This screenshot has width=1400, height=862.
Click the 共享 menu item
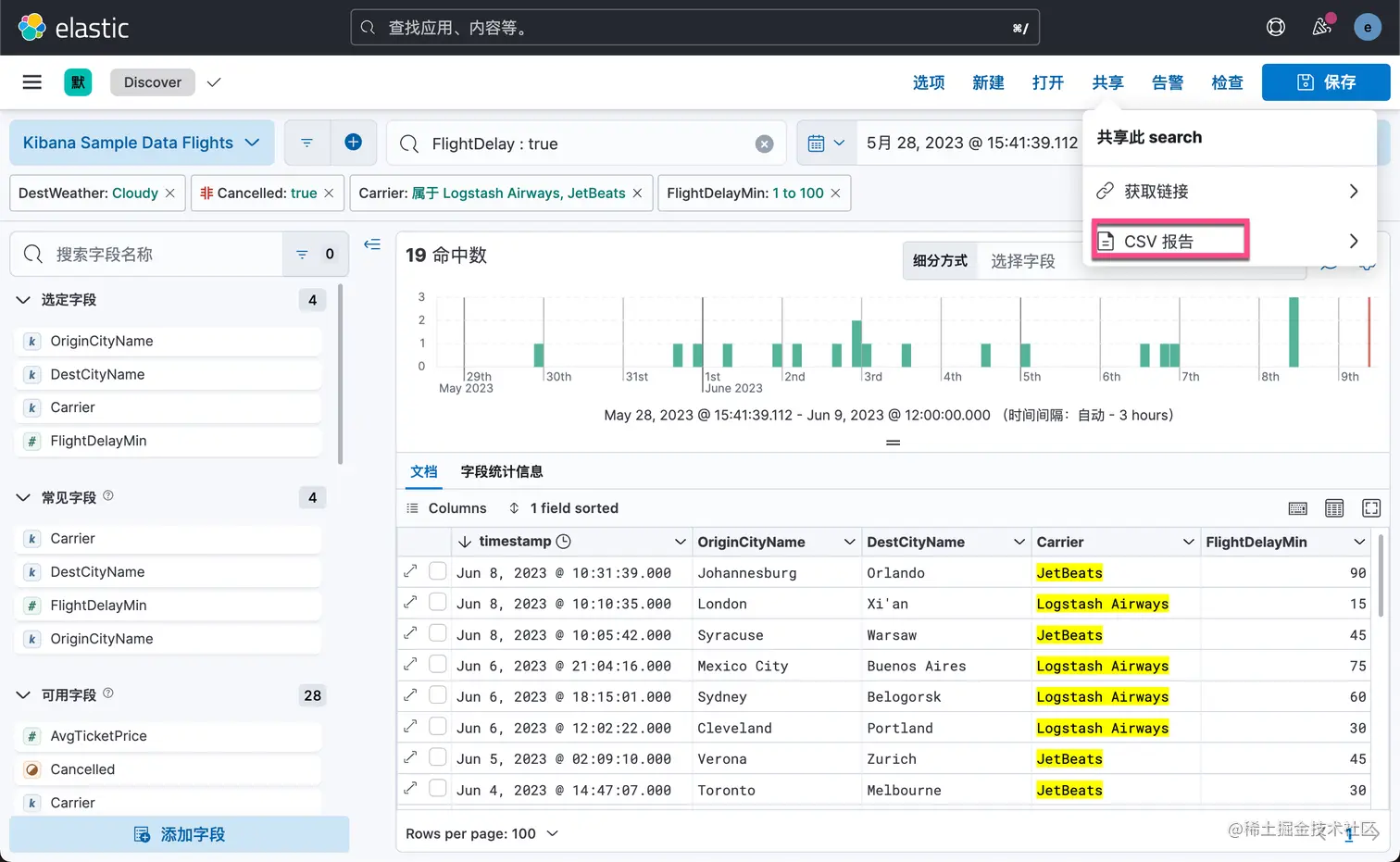coord(1107,82)
